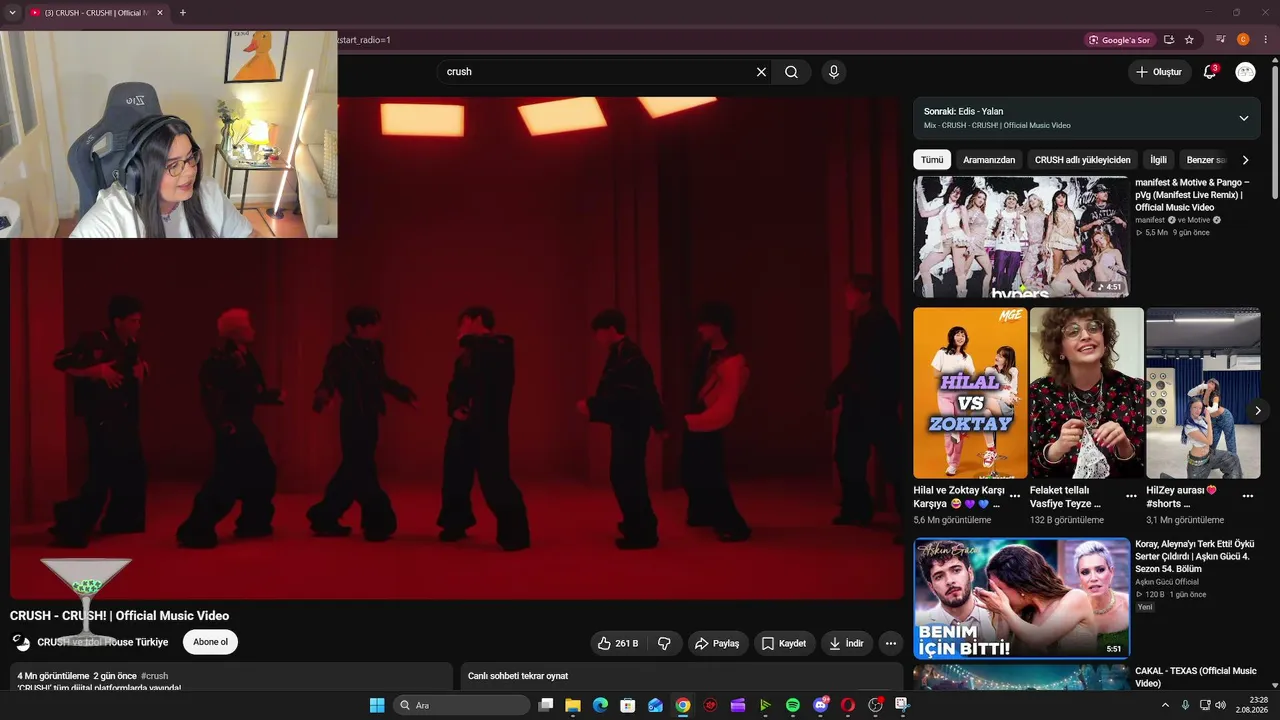Click the #crush hashtag link
This screenshot has width=1280, height=720.
point(155,676)
